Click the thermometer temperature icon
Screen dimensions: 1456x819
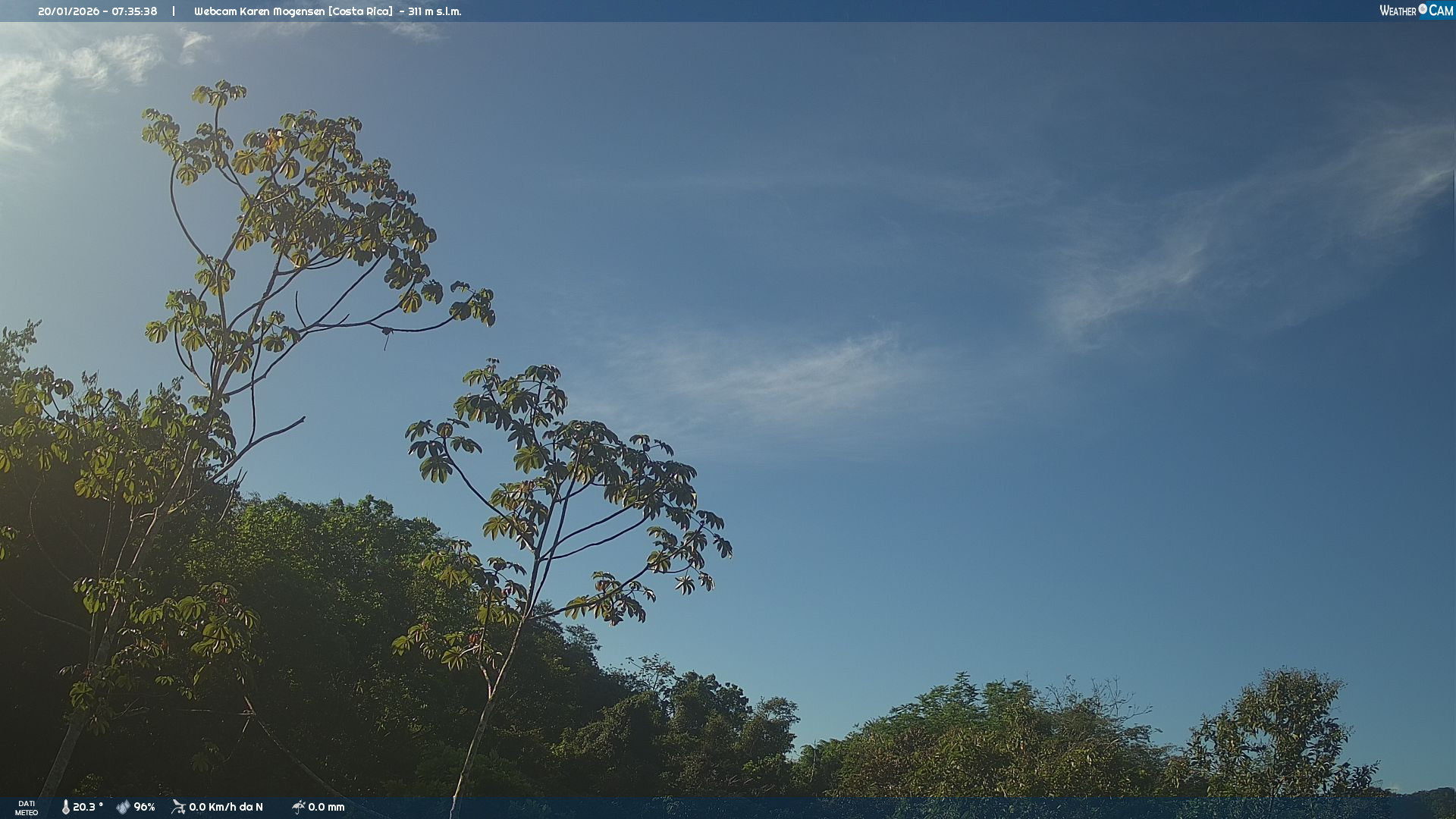click(66, 807)
